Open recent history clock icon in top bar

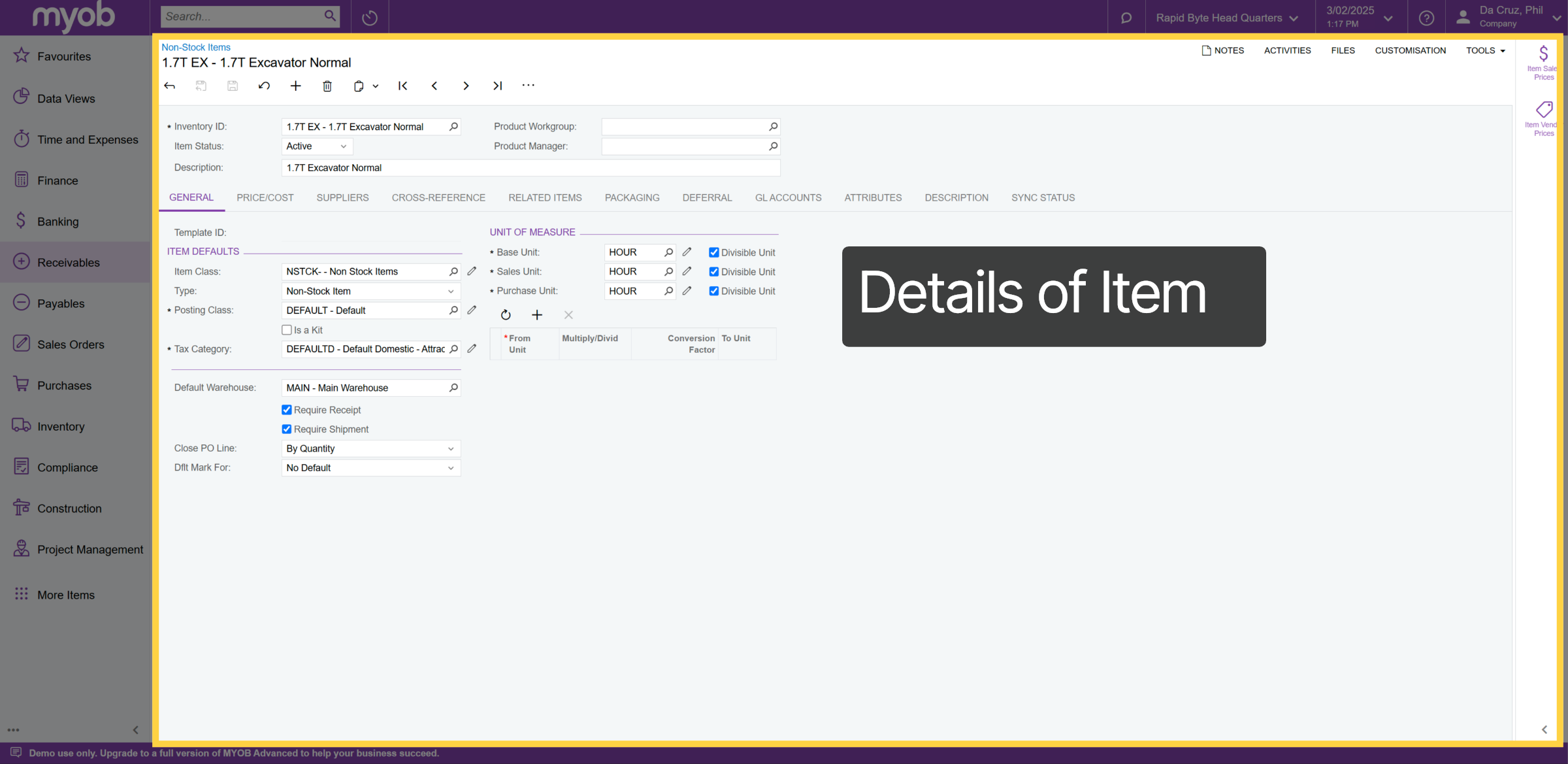click(x=370, y=18)
